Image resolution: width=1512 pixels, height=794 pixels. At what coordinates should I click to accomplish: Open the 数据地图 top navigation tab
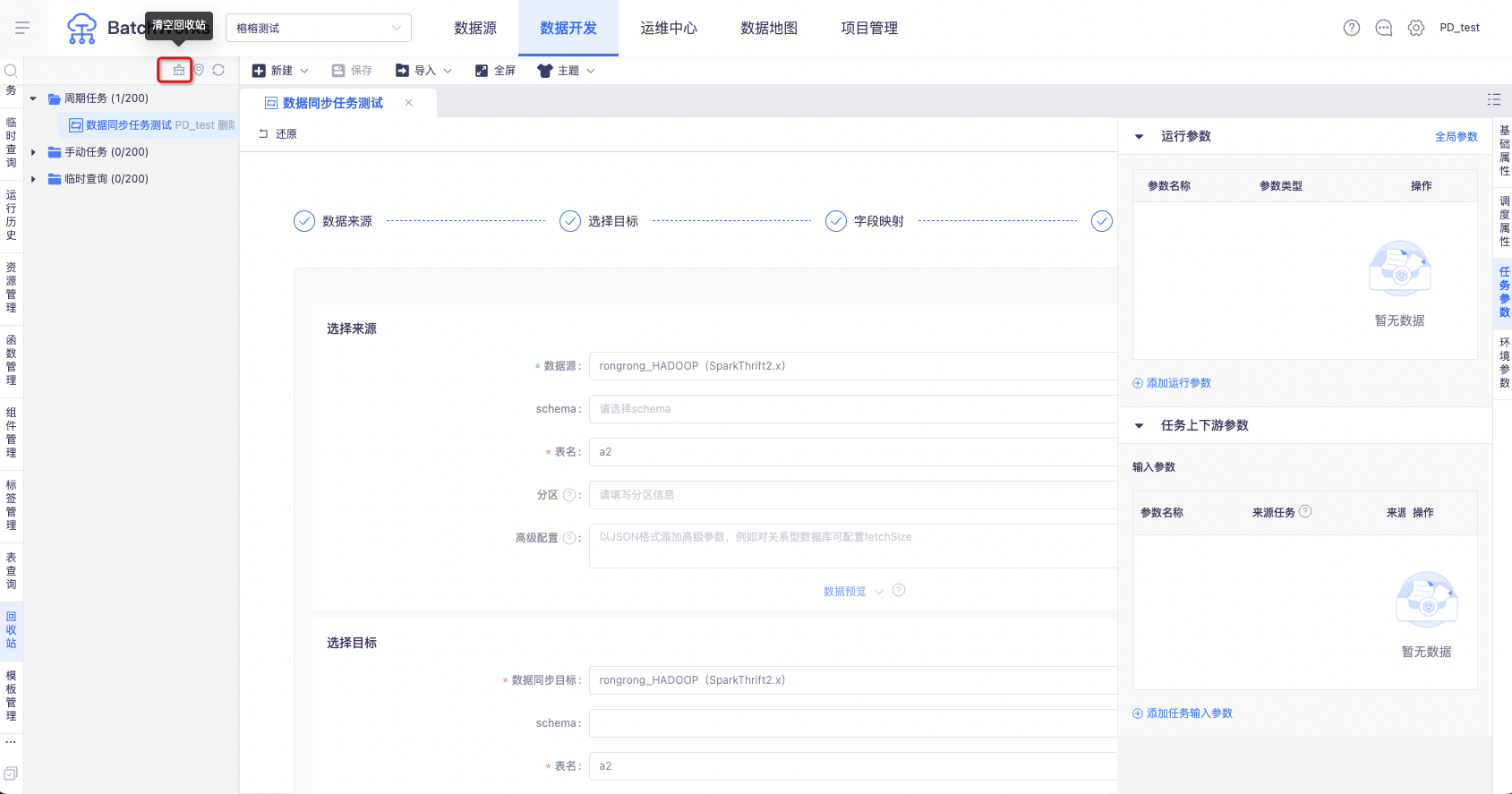pos(769,28)
